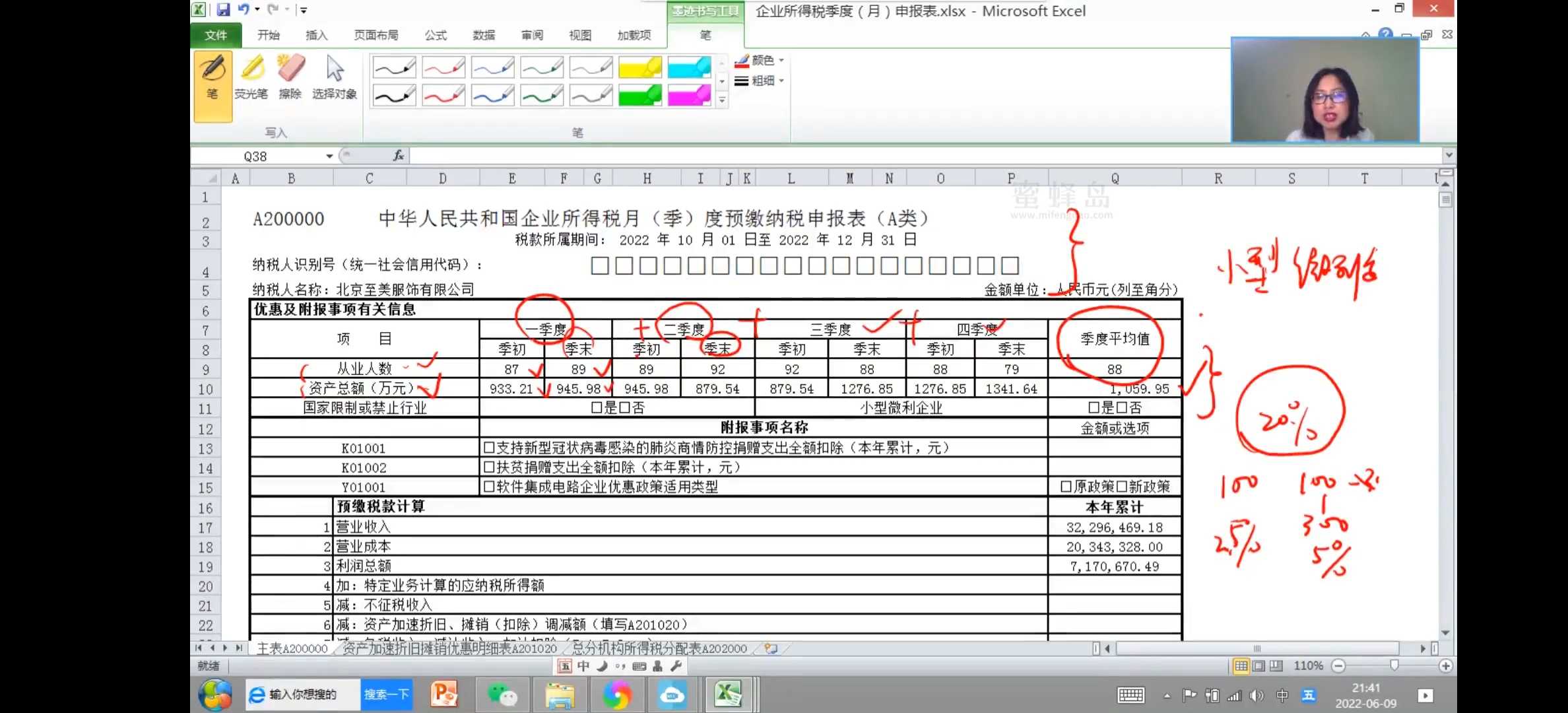Check the K01002 poverty donation checkbox
The height and width of the screenshot is (713, 1568).
pos(489,467)
